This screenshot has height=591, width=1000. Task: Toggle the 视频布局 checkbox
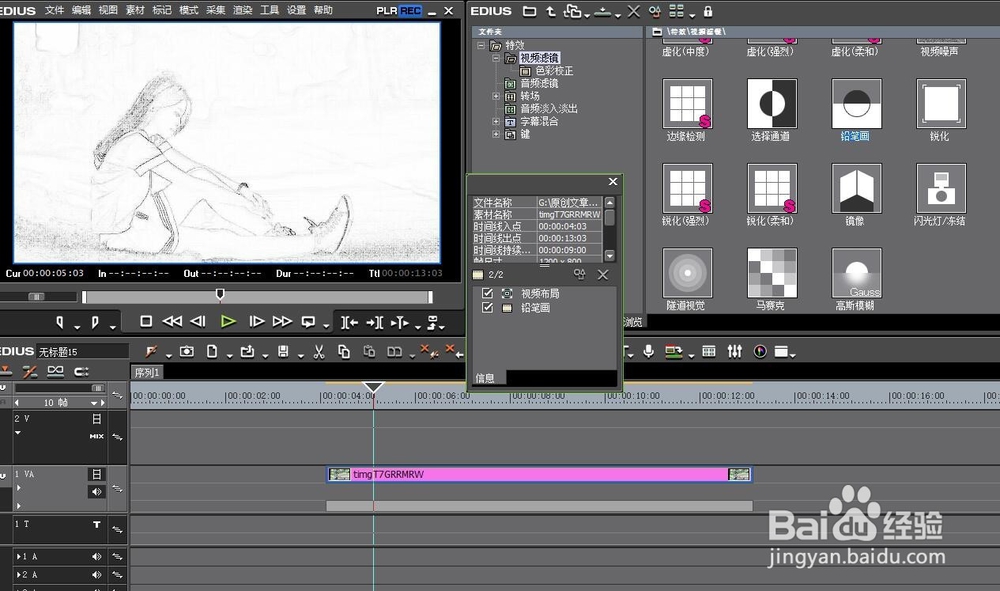tap(487, 293)
